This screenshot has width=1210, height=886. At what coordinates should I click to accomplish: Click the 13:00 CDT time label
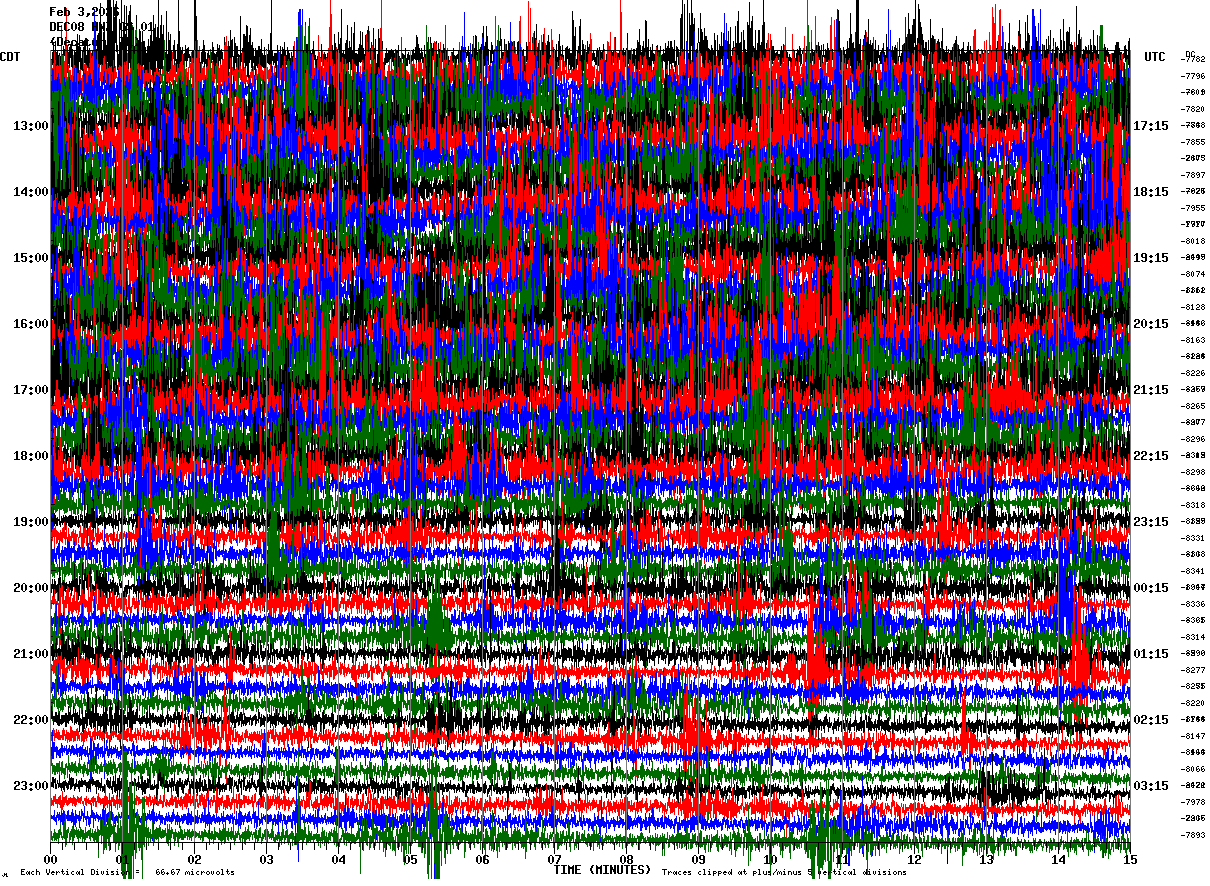(30, 126)
